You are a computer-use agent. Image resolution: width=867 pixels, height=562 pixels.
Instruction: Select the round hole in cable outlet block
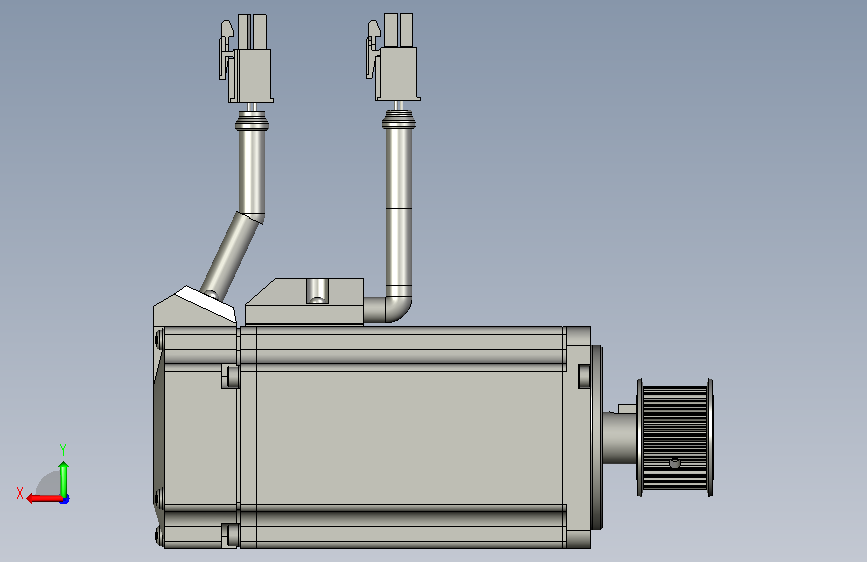pyautogui.click(x=316, y=291)
